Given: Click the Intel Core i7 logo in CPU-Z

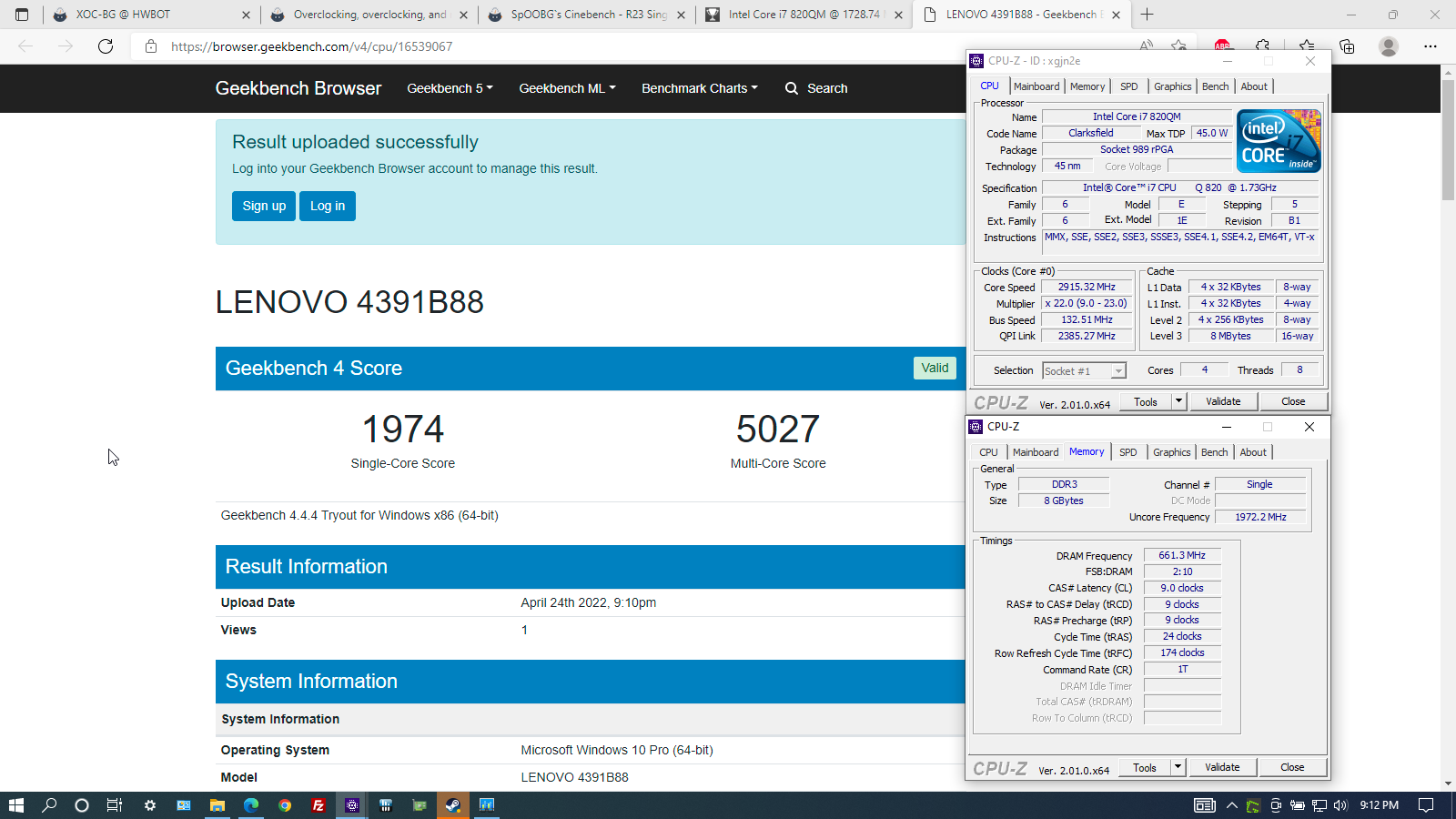Looking at the screenshot, I should [1280, 141].
